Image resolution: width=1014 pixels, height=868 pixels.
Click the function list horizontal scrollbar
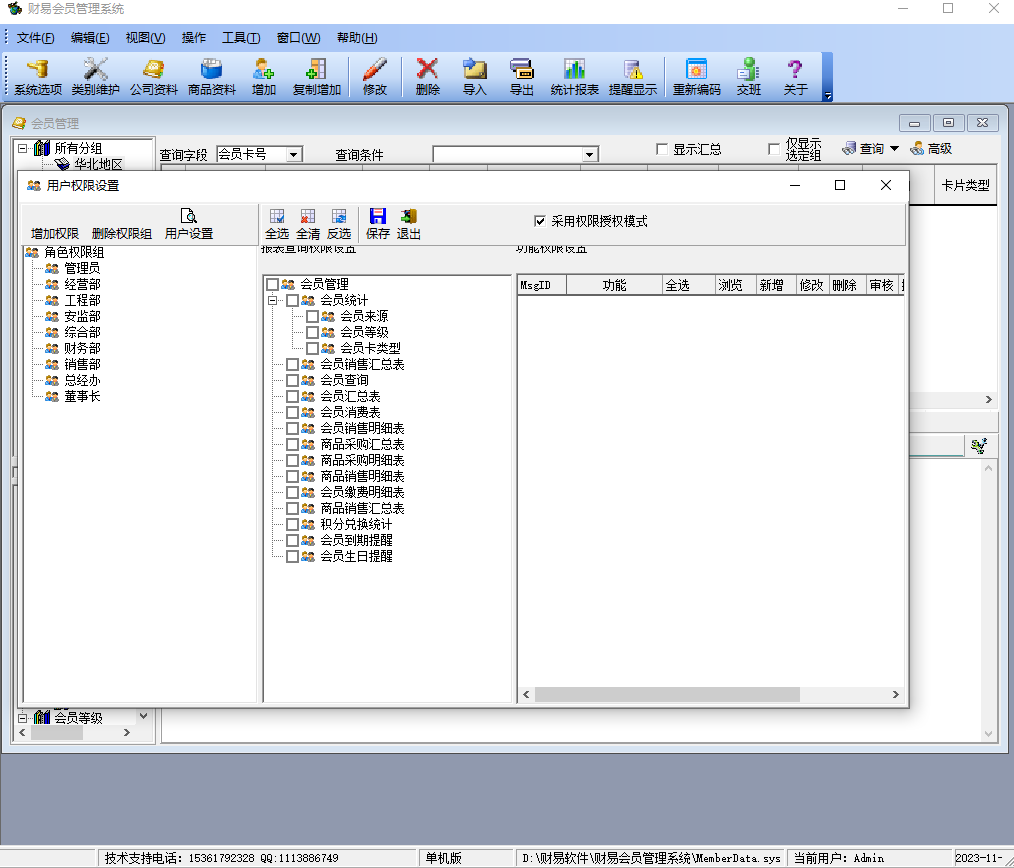[710, 695]
